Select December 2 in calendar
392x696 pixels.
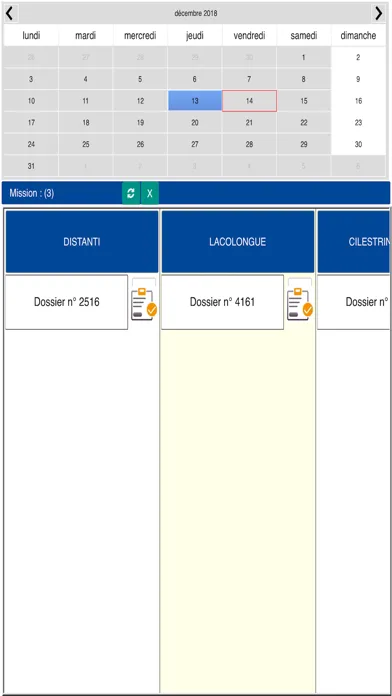358,57
